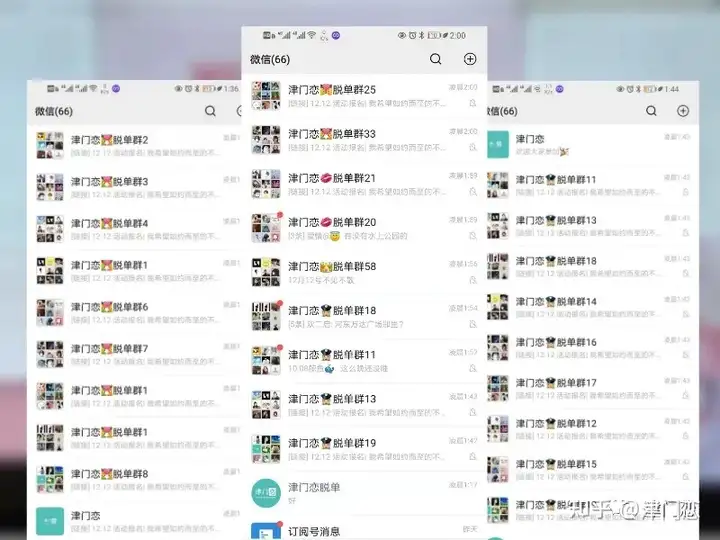Click mute bell on right screen 脱单群11 row
Screen dimensions: 720x540
tap(686, 192)
